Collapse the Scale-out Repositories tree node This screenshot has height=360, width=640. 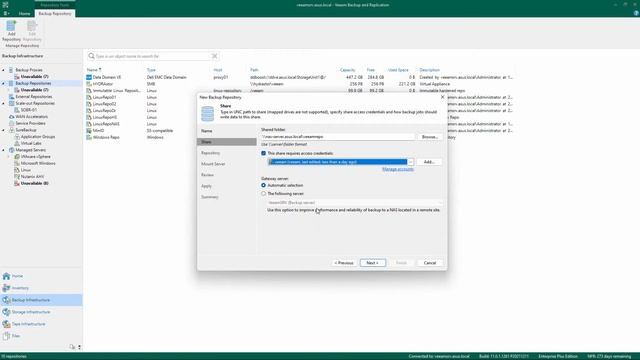4,103
